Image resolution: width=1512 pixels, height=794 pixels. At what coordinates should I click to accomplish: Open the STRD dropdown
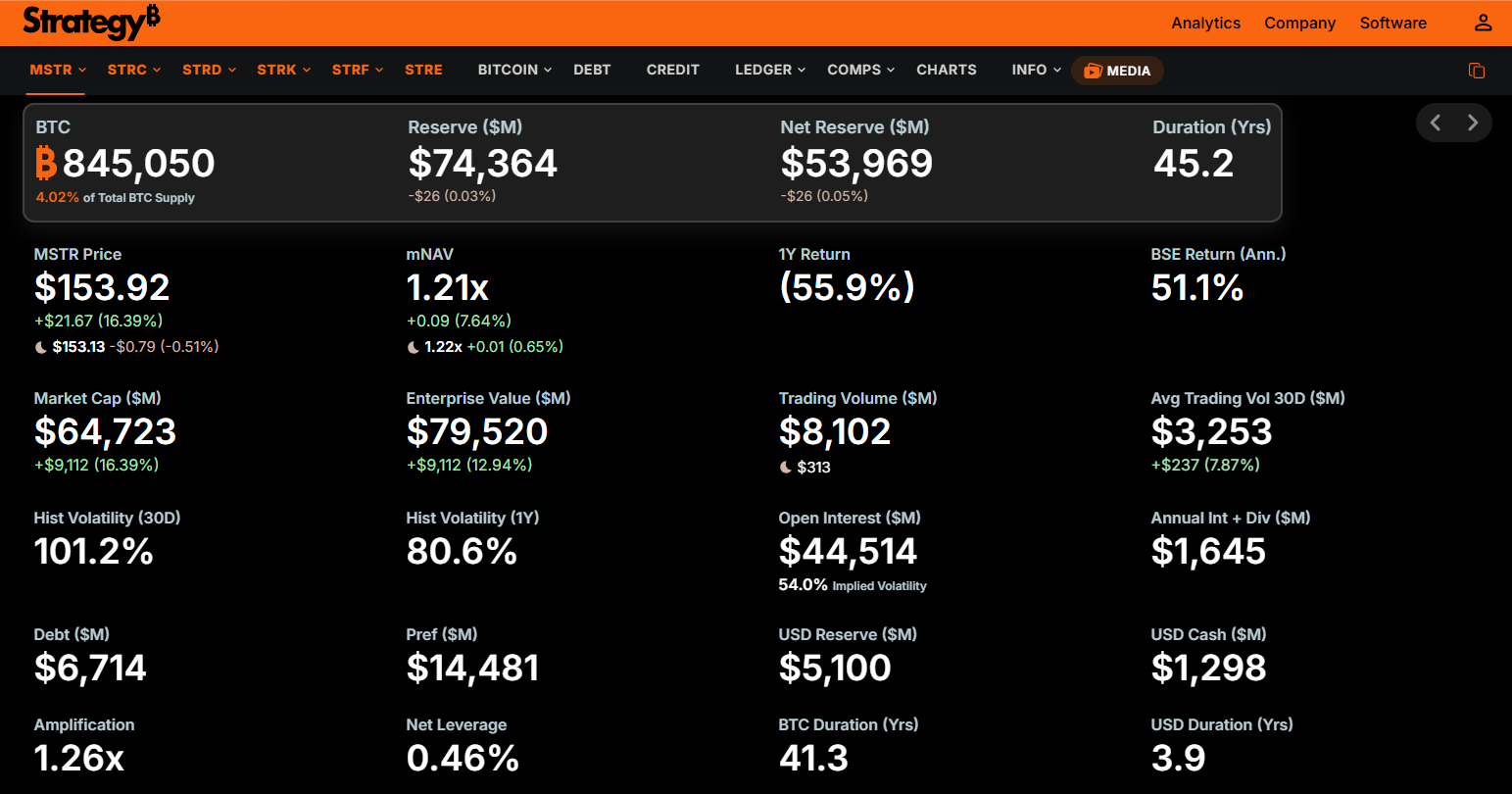coord(210,70)
